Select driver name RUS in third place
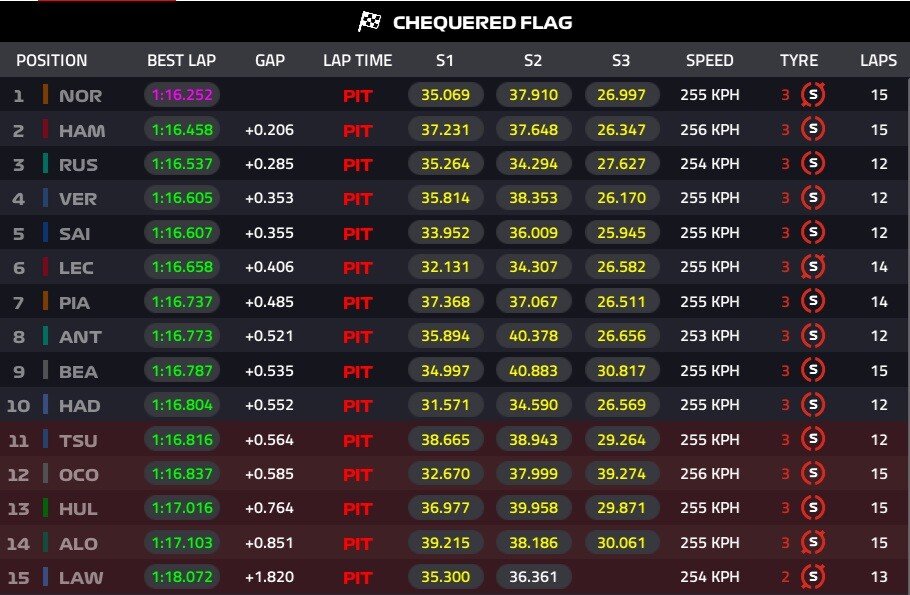 point(78,165)
